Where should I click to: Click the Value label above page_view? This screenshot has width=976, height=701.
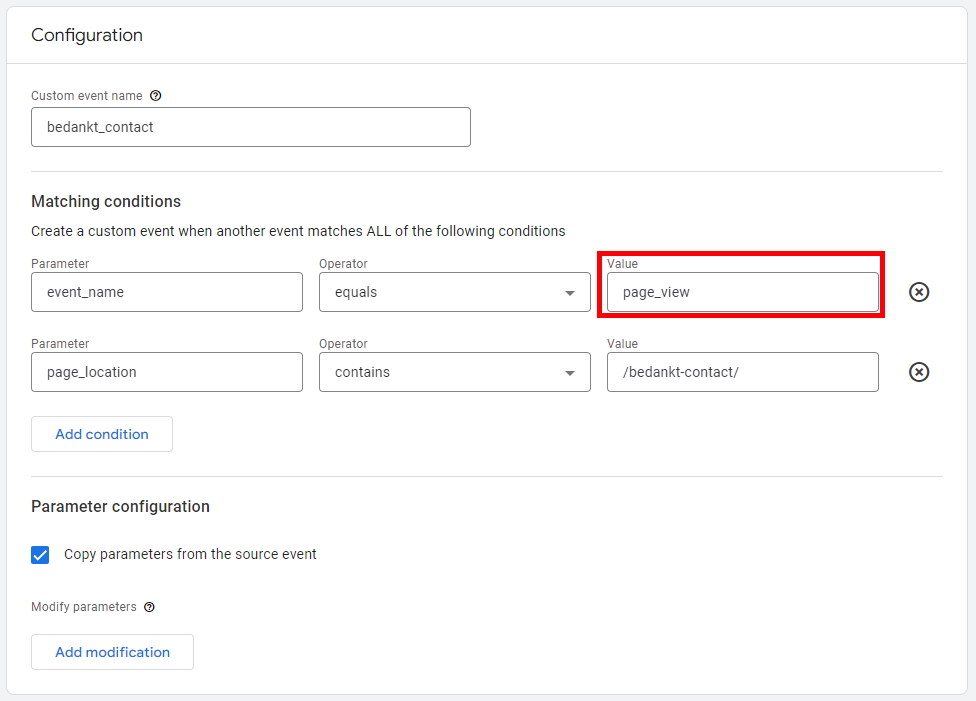tap(622, 263)
